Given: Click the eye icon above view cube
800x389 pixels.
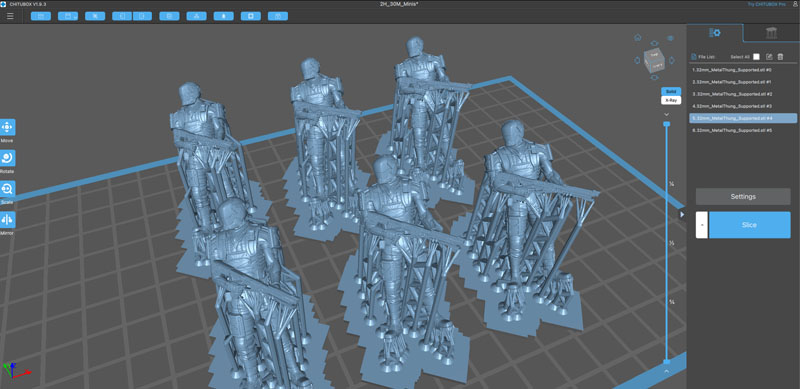Looking at the screenshot, I should click(x=654, y=43).
